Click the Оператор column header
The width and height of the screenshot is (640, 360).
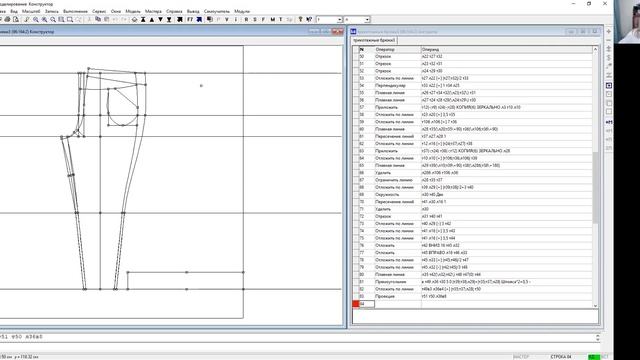click(398, 49)
